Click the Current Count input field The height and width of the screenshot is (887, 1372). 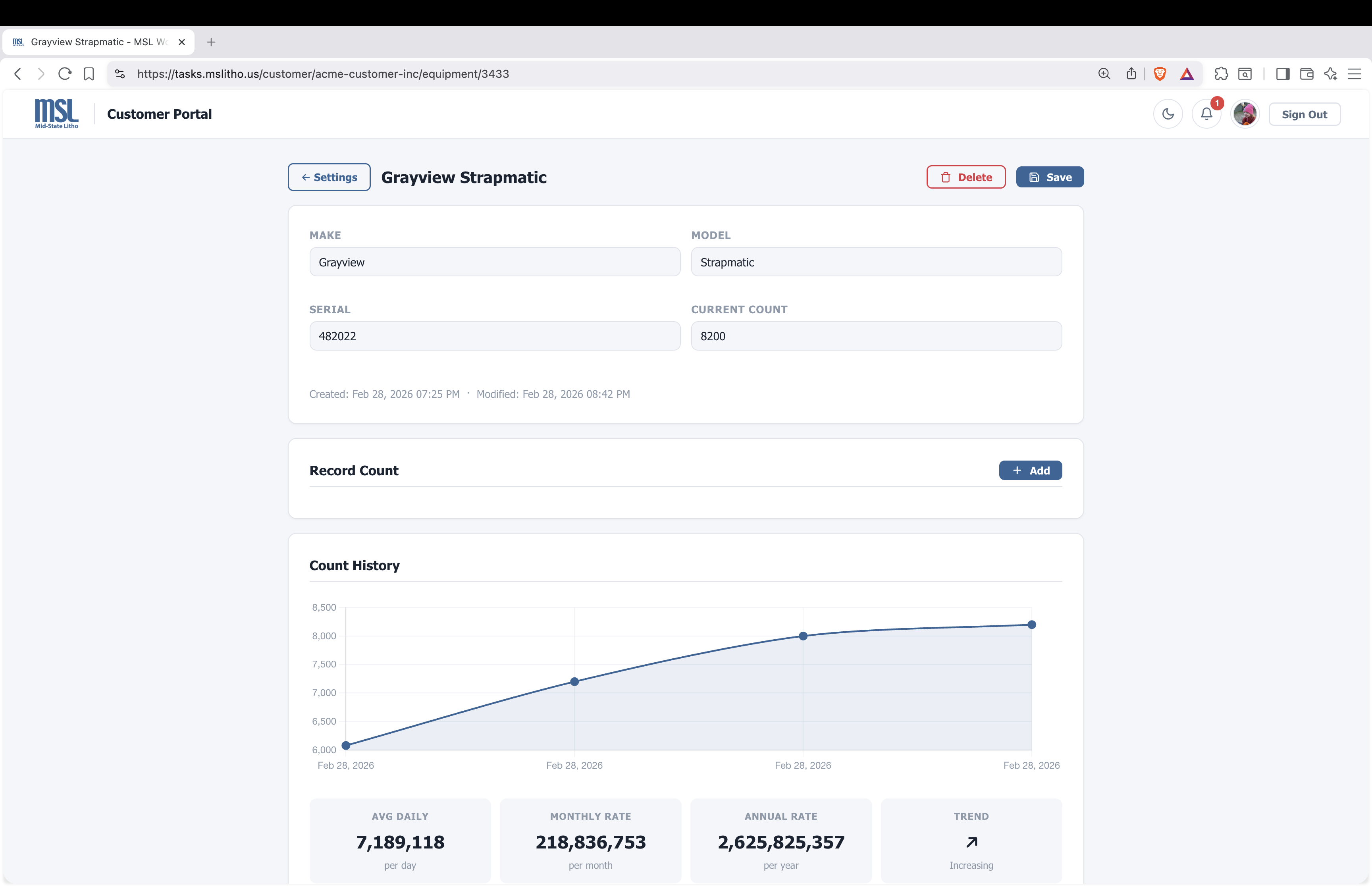tap(876, 336)
